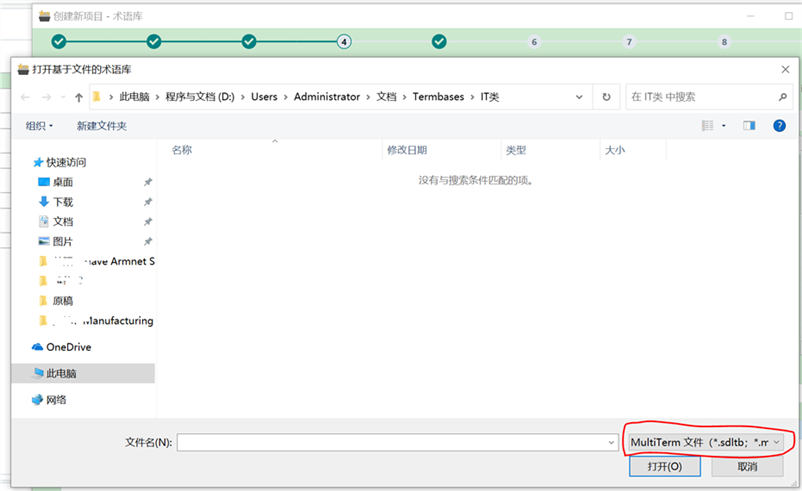Select 此电脑 in the address breadcrumb
This screenshot has width=802, height=491.
135,97
